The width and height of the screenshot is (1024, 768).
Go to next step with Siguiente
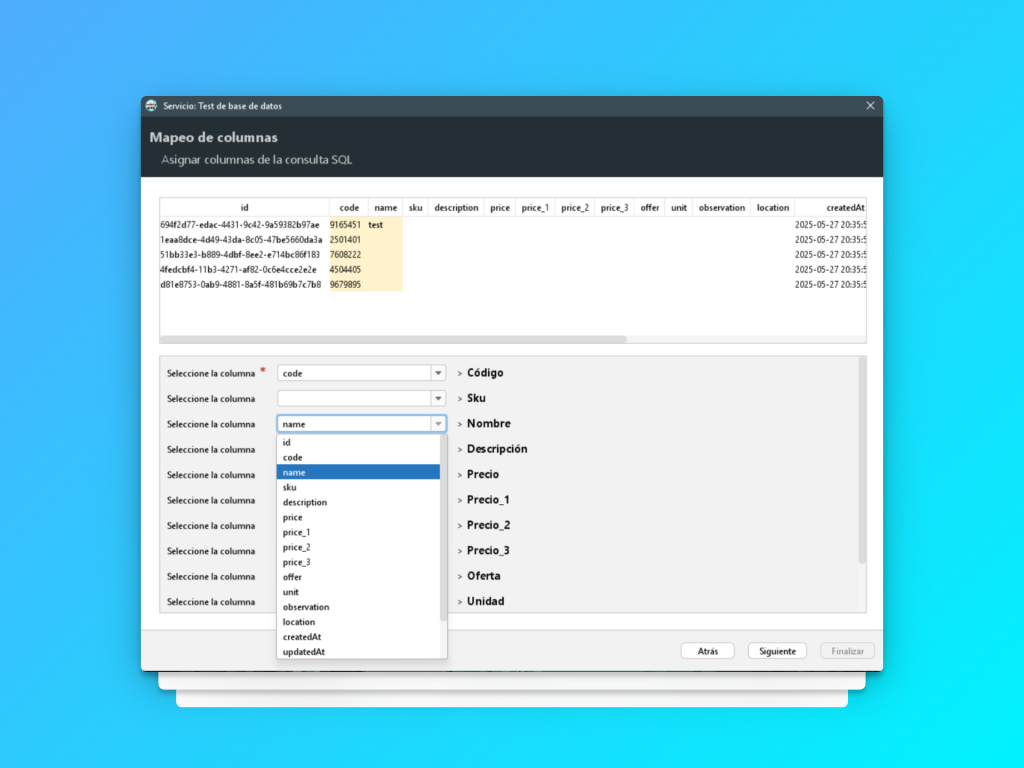pos(777,651)
